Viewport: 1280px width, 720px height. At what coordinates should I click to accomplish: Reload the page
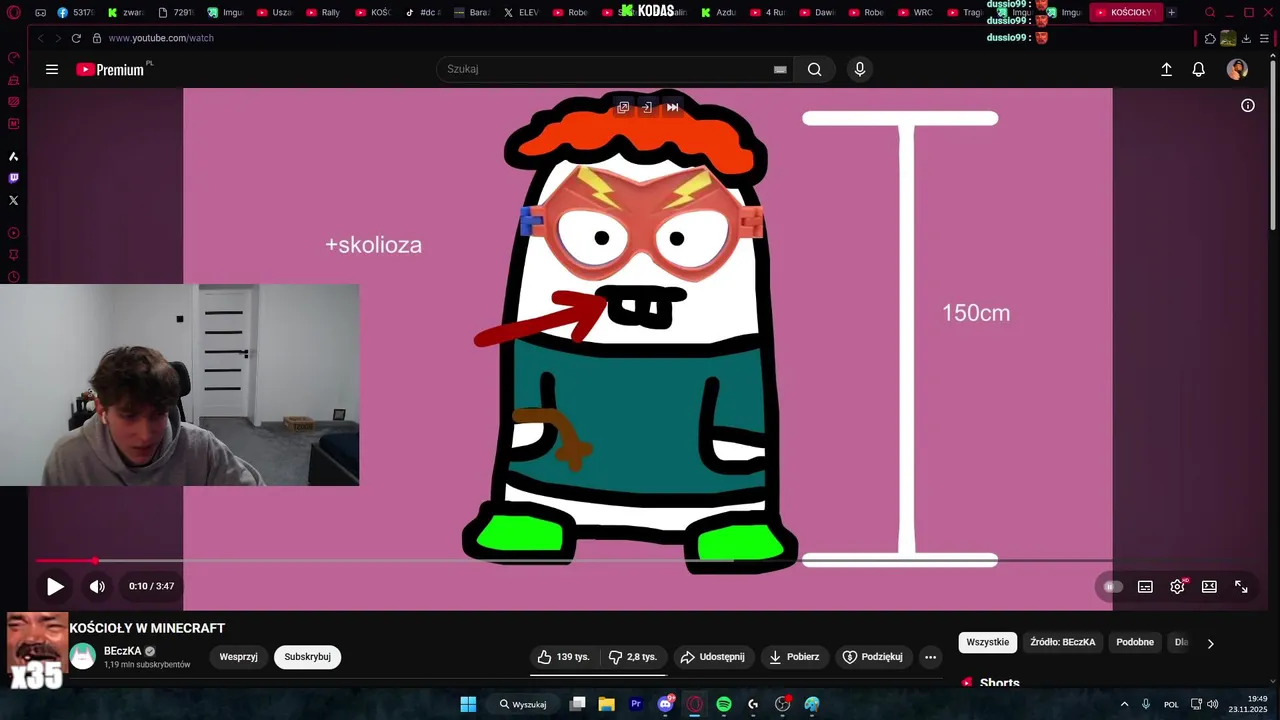pyautogui.click(x=76, y=38)
